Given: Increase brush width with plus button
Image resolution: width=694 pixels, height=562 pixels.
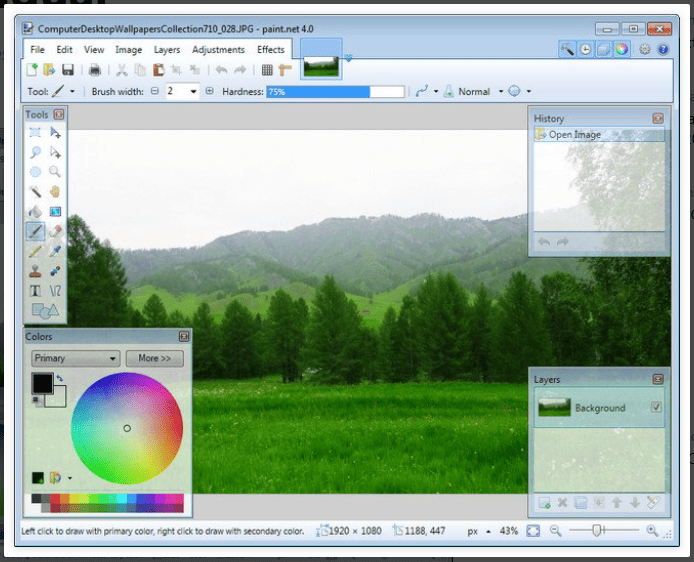Looking at the screenshot, I should (209, 91).
